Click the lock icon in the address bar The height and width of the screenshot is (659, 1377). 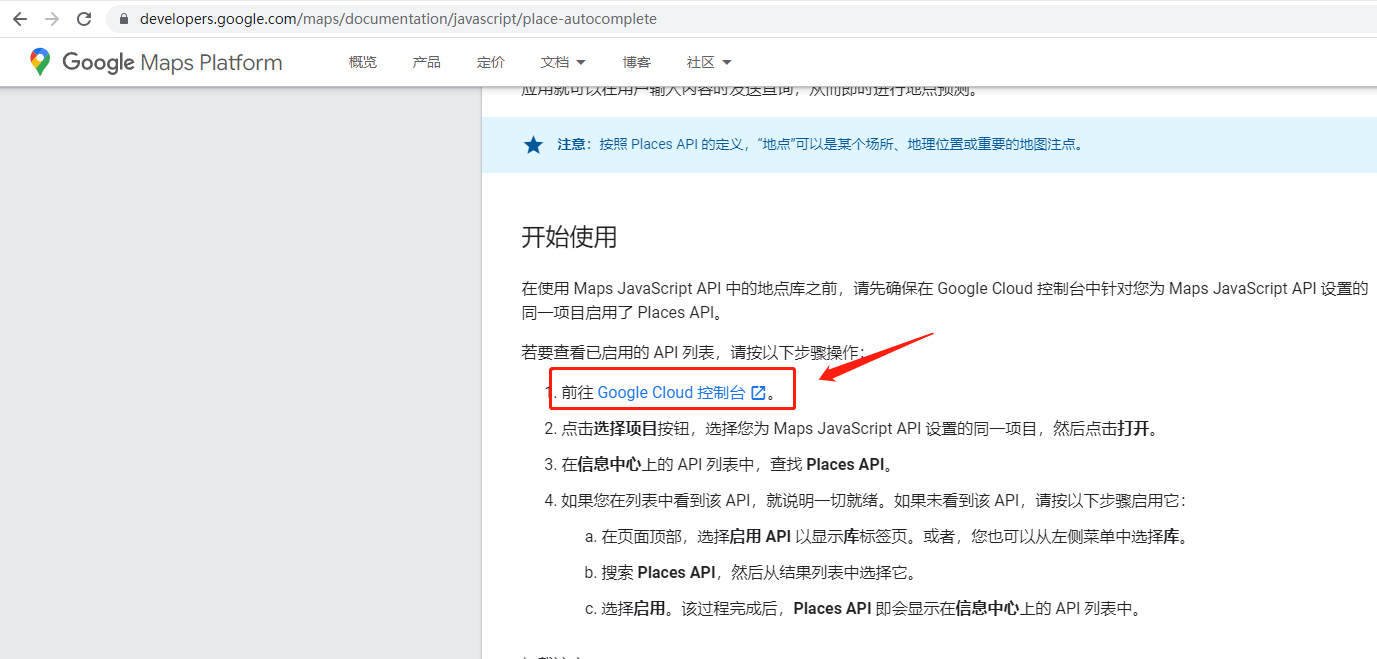click(124, 19)
